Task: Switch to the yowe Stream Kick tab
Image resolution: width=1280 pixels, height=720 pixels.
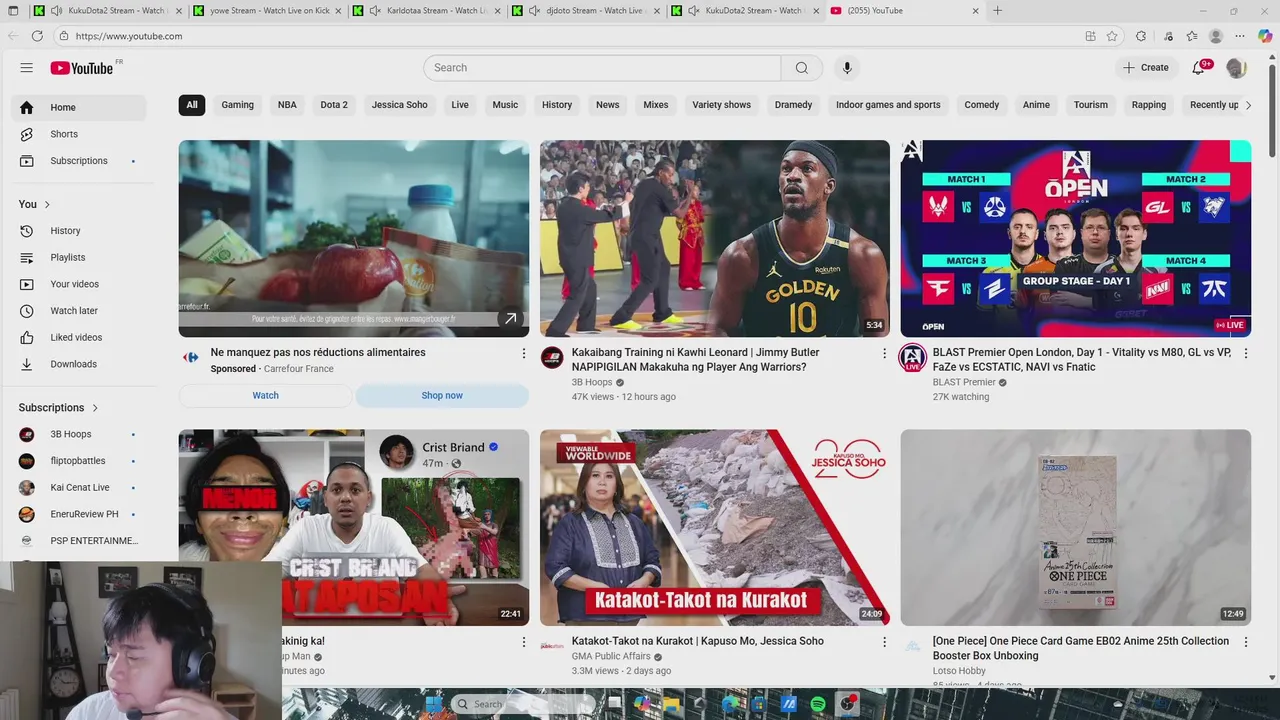Action: click(x=267, y=11)
